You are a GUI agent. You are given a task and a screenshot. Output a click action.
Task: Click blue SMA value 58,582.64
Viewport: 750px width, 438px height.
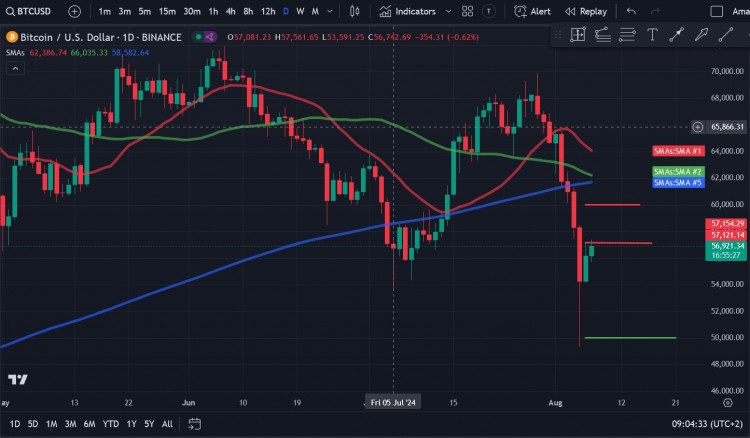point(130,53)
